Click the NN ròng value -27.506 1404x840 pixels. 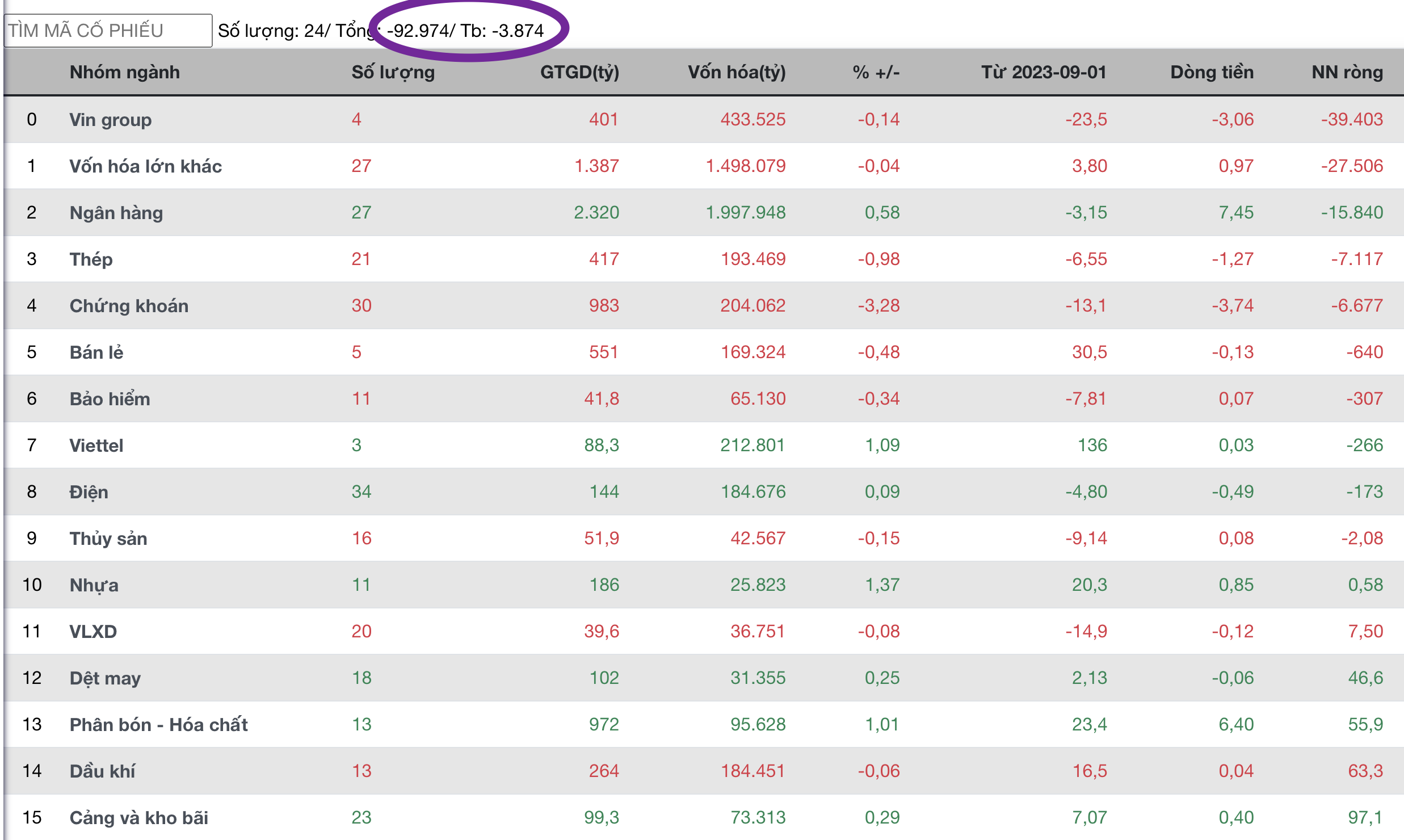[x=1352, y=166]
